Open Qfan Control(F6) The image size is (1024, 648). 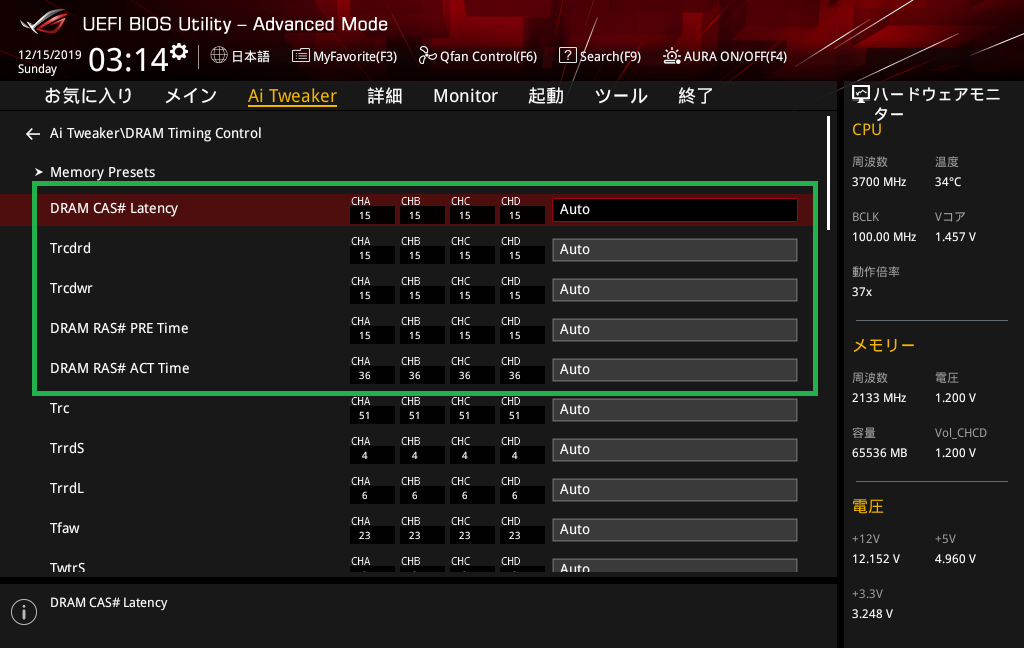477,56
